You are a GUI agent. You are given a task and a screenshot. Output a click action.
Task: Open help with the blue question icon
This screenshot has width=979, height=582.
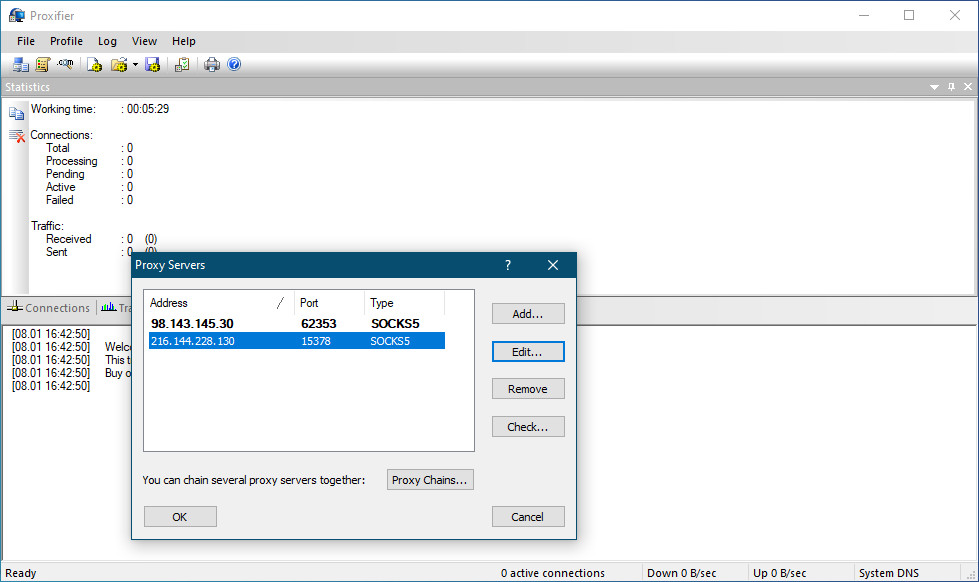click(x=234, y=64)
